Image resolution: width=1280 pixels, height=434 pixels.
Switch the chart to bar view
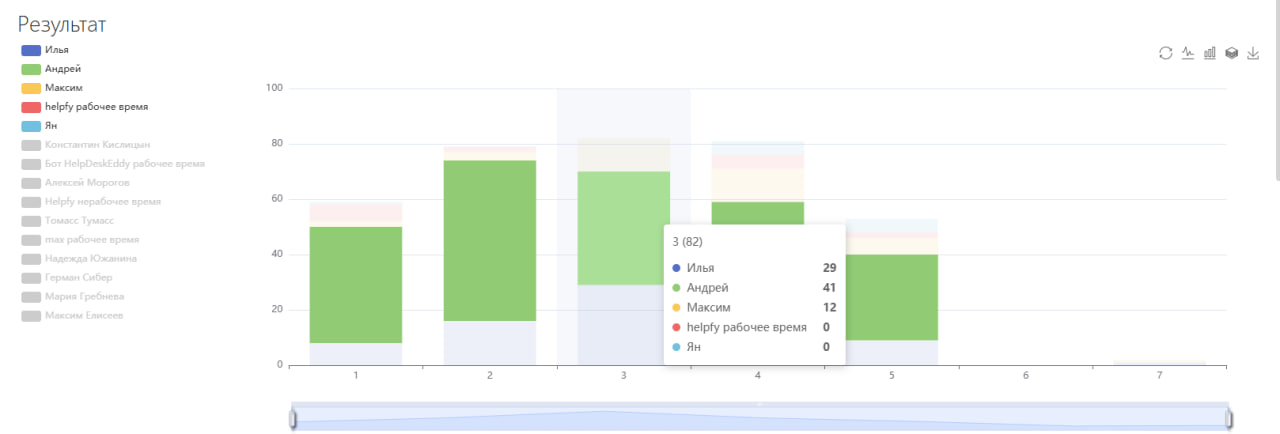1210,53
